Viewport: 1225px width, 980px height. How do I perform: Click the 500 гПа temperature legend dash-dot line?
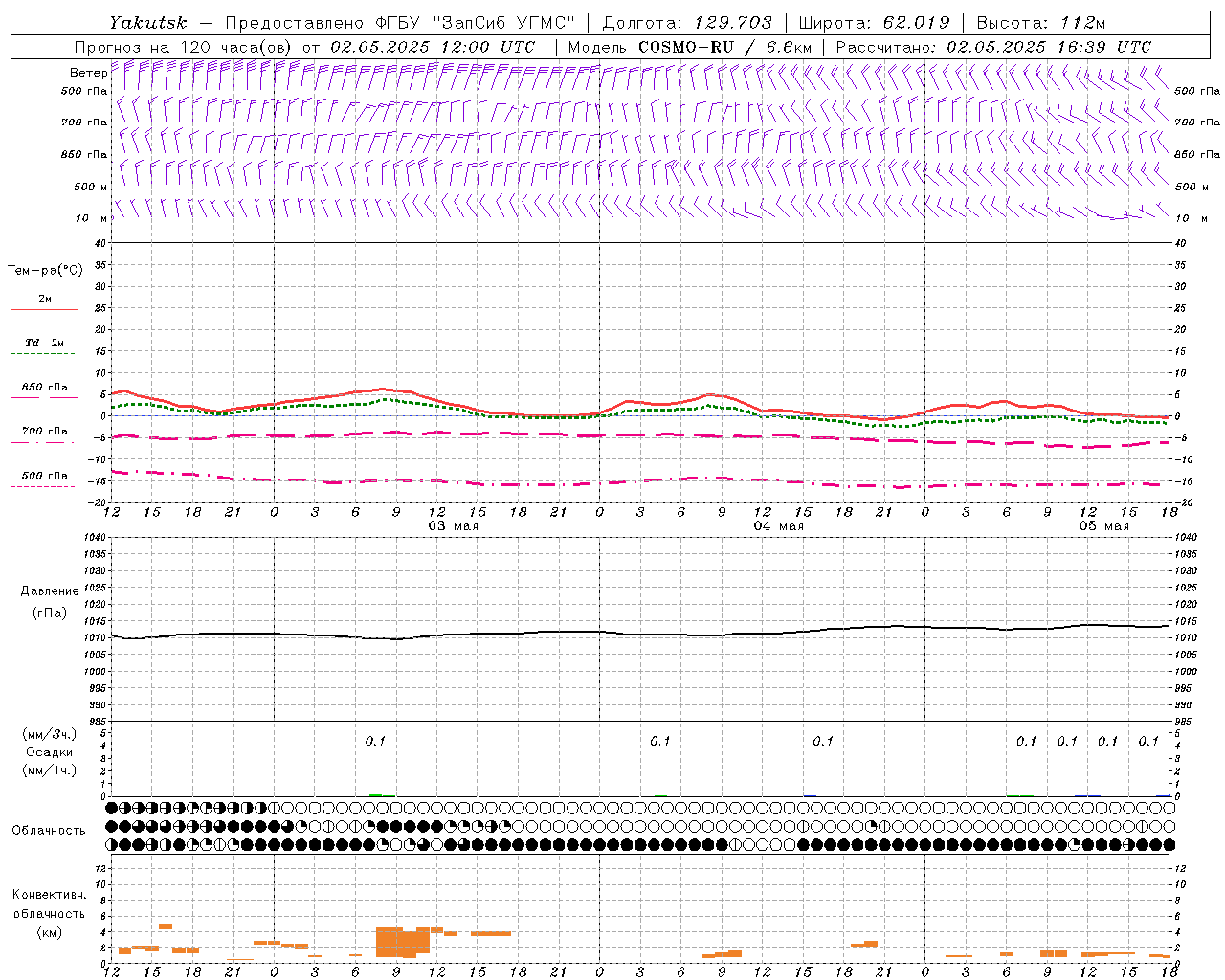click(x=44, y=487)
